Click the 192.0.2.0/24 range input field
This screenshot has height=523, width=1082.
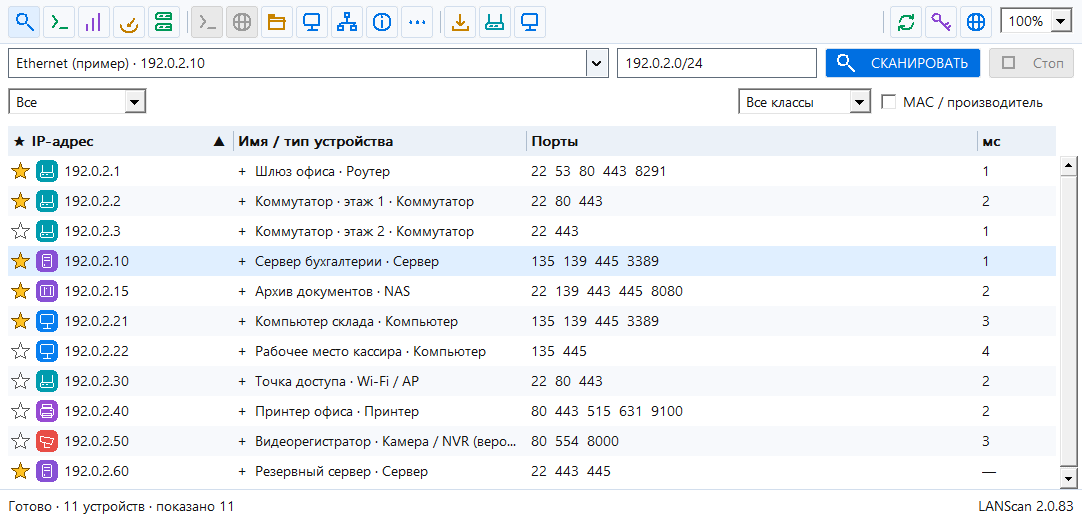716,63
